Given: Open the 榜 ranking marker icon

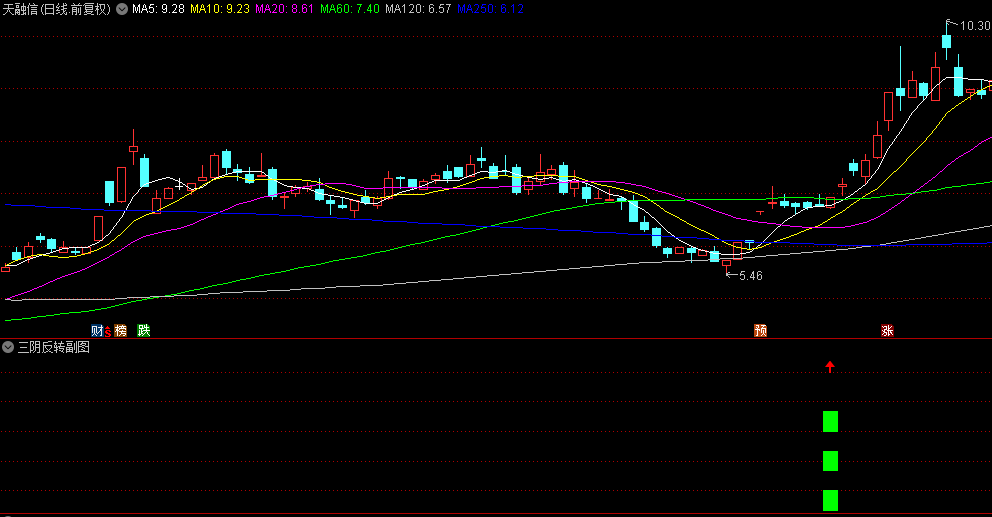Looking at the screenshot, I should (120, 330).
